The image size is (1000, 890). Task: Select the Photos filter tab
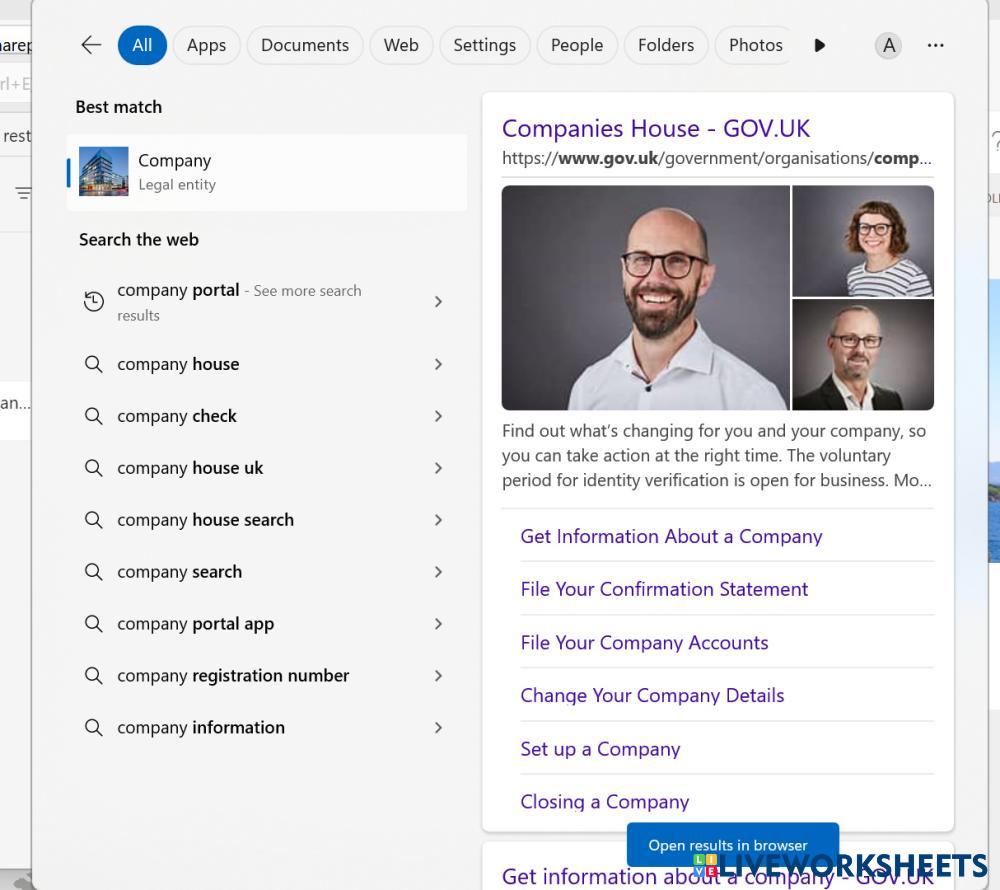[755, 45]
